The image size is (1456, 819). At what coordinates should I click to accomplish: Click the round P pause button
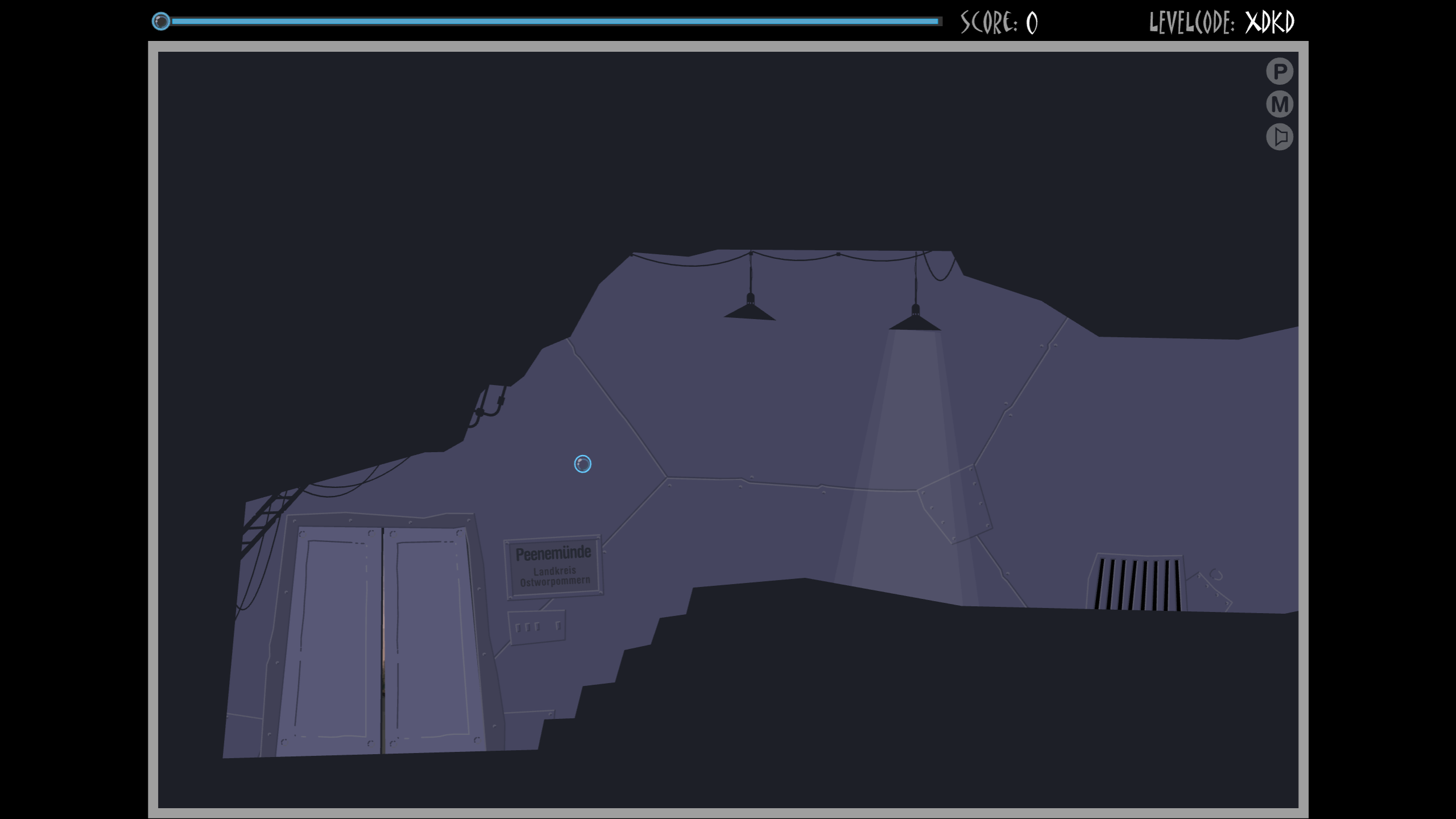click(x=1279, y=72)
